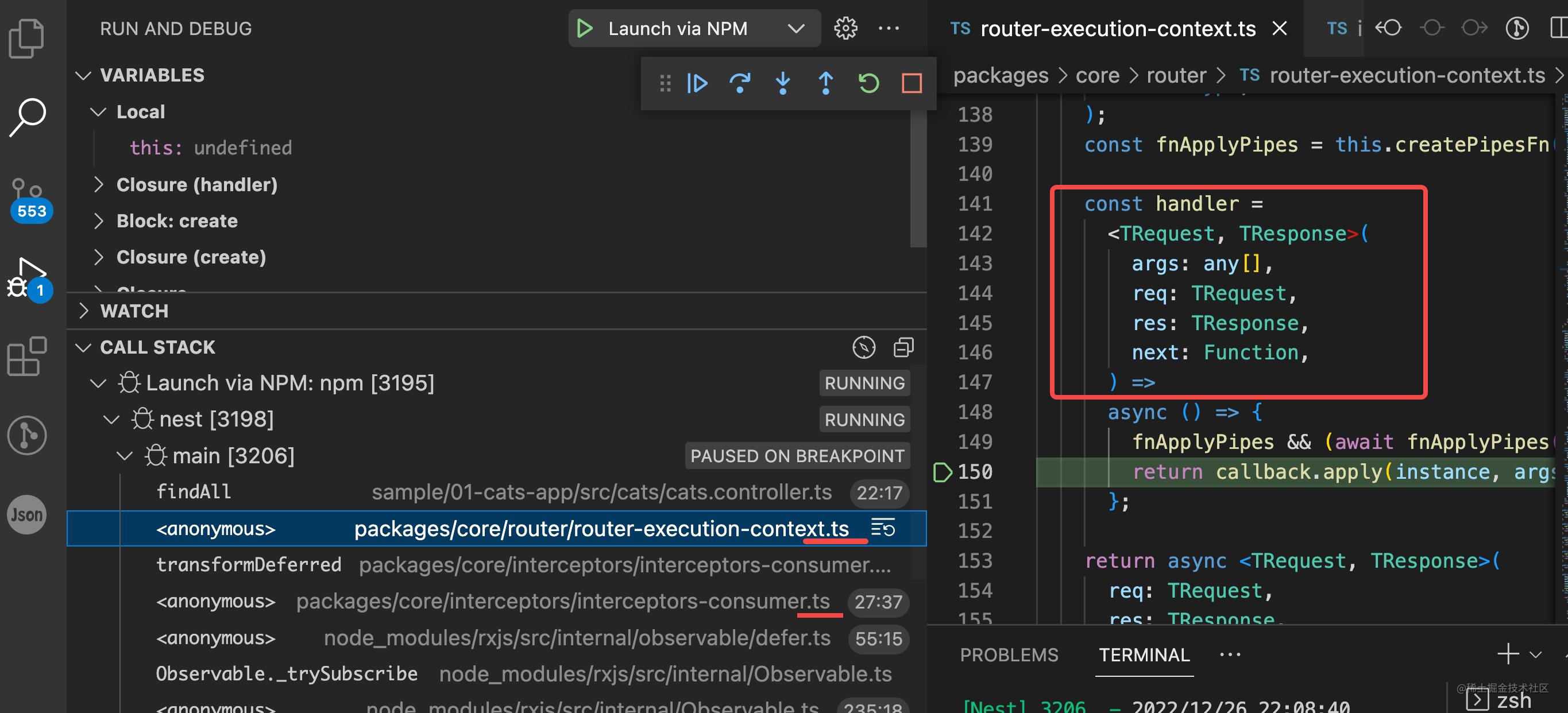Screen dimensions: 1568x713
Task: Continue execution in debug toolbar
Action: 697,83
